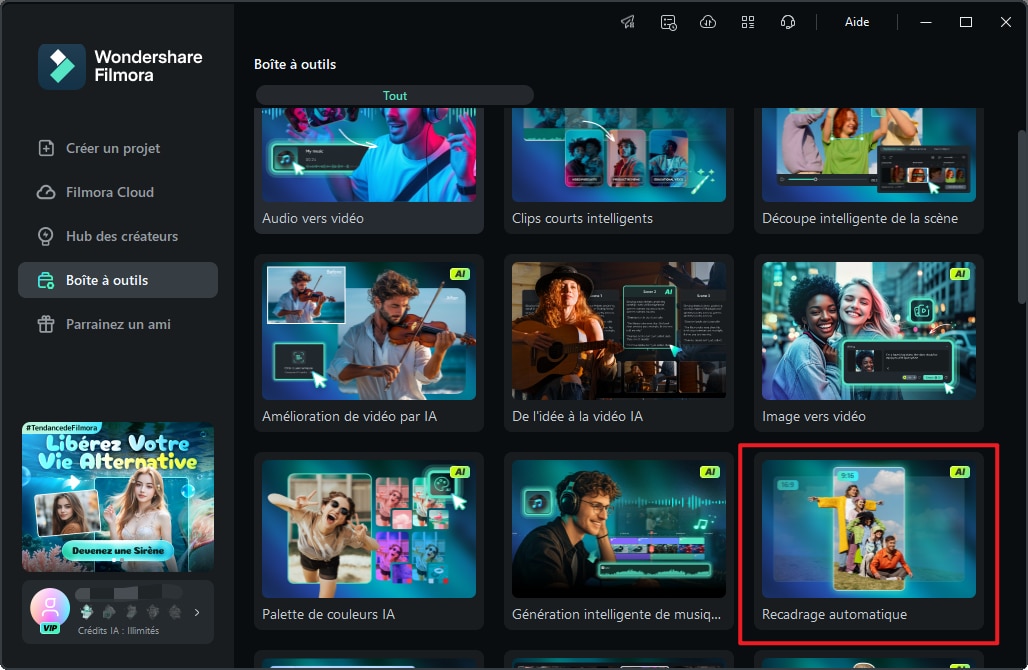This screenshot has height=670, width=1028.
Task: Click the toolbox icon beside Boîte à outils
Action: tap(46, 281)
